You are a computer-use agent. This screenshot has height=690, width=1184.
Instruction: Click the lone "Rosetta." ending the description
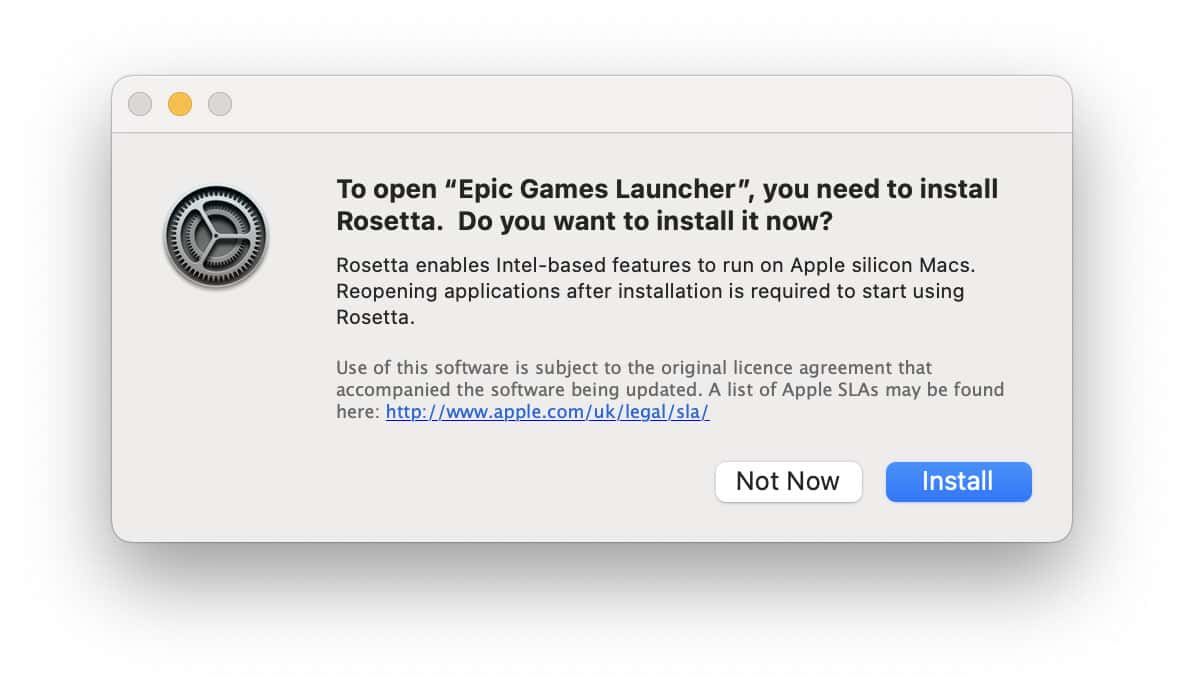[x=375, y=318]
